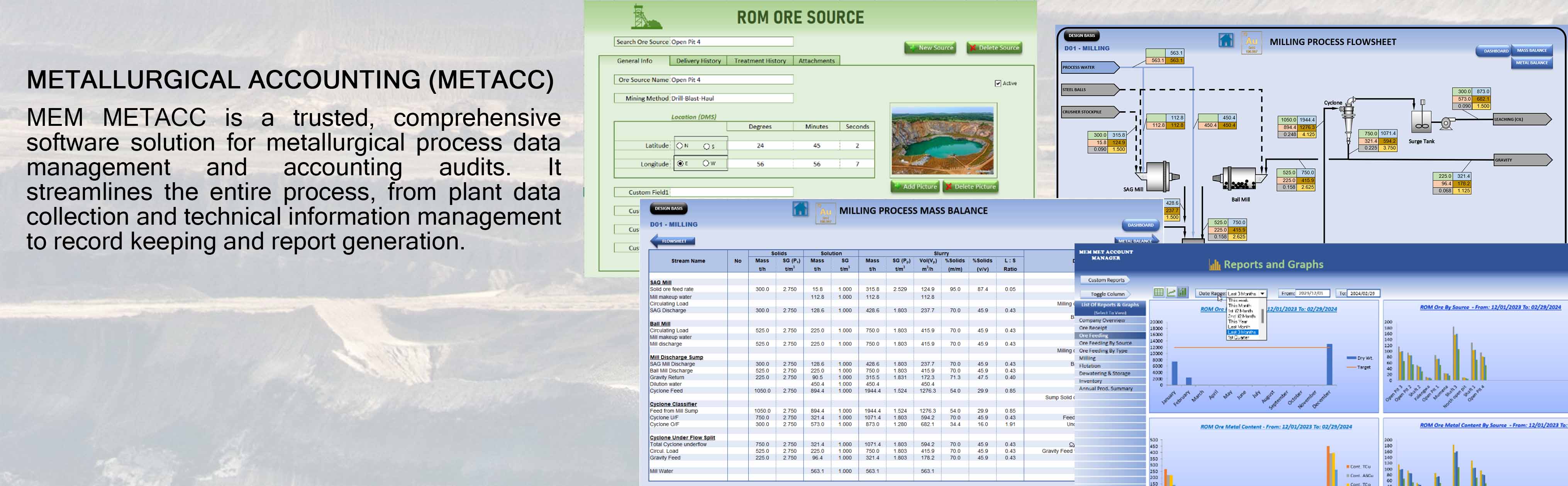Switch to line chart view icon in Reports

point(1171,293)
